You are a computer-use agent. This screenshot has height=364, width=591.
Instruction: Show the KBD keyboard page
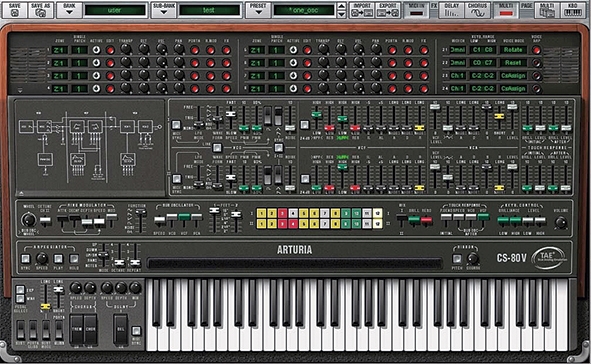pos(572,10)
